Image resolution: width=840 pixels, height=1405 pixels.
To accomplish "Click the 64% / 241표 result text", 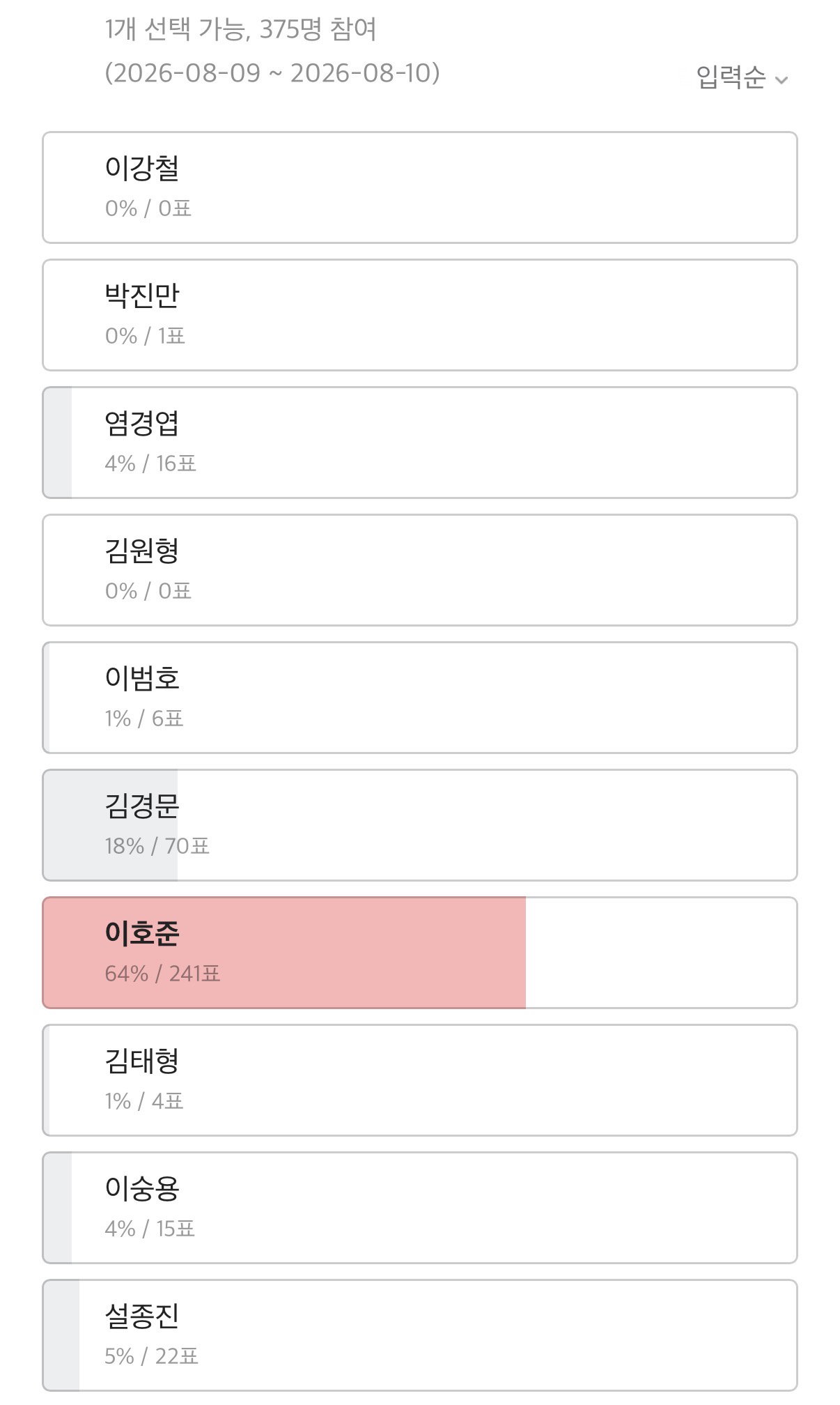I will (x=162, y=974).
